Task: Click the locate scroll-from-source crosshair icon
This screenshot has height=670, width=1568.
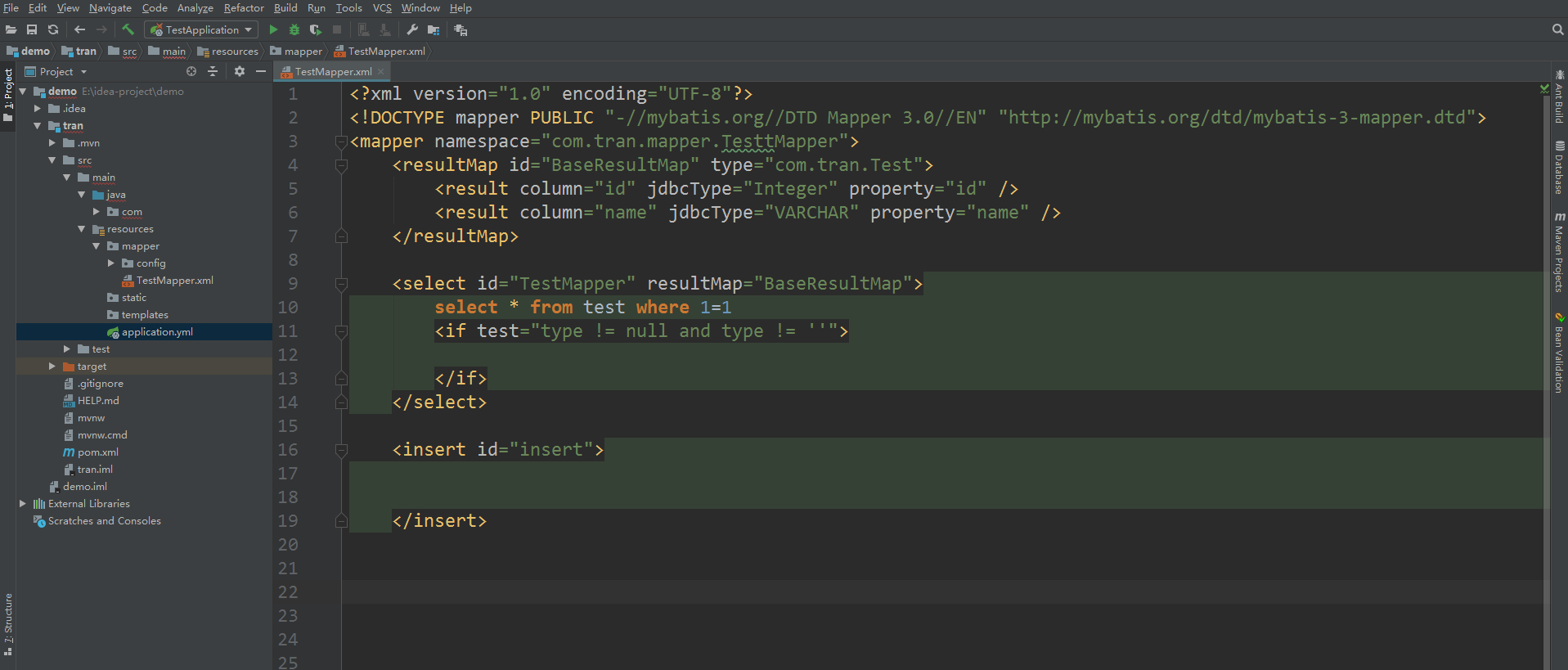Action: coord(191,71)
